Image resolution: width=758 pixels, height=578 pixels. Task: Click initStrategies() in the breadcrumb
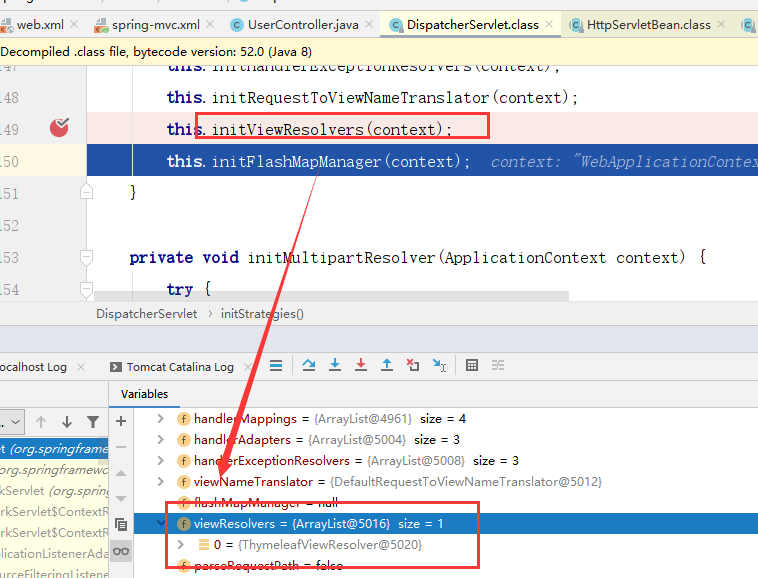[262, 314]
